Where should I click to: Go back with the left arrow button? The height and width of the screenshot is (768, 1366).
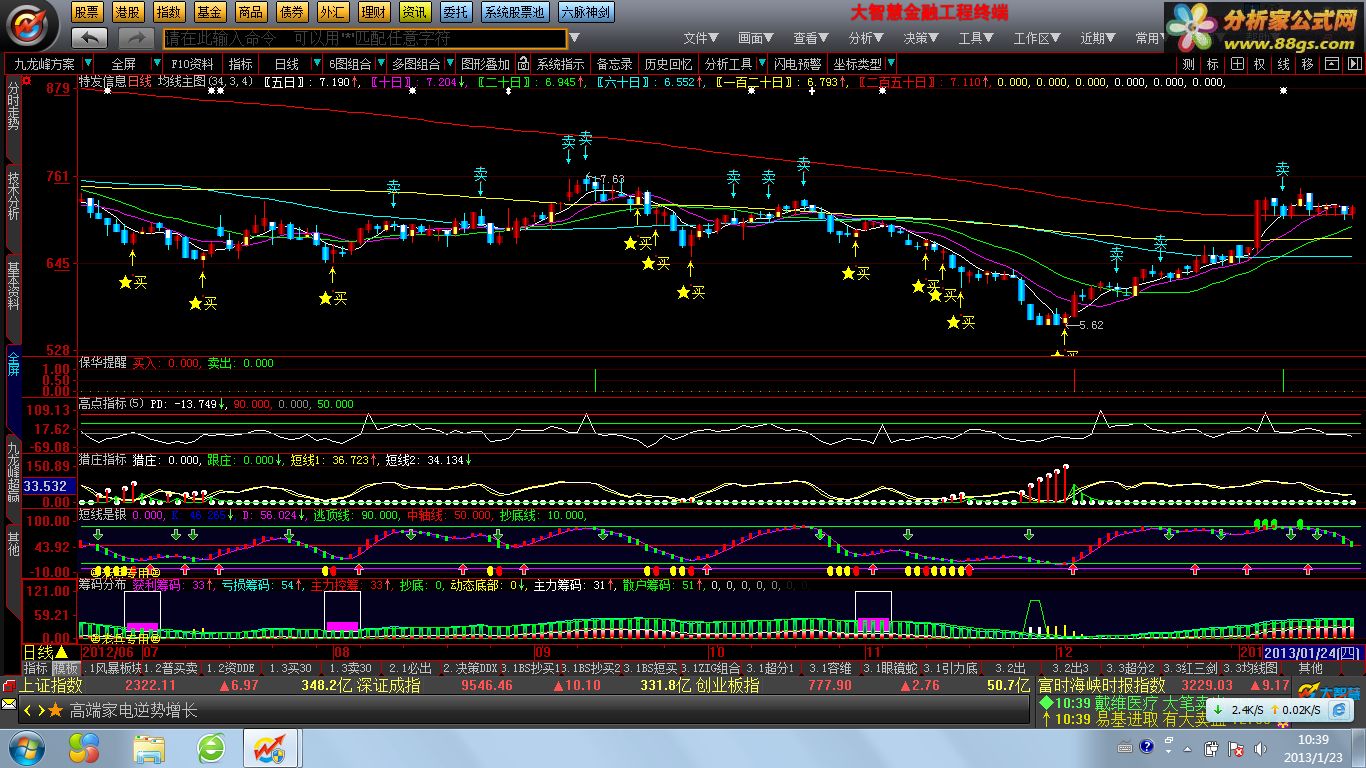click(x=90, y=38)
